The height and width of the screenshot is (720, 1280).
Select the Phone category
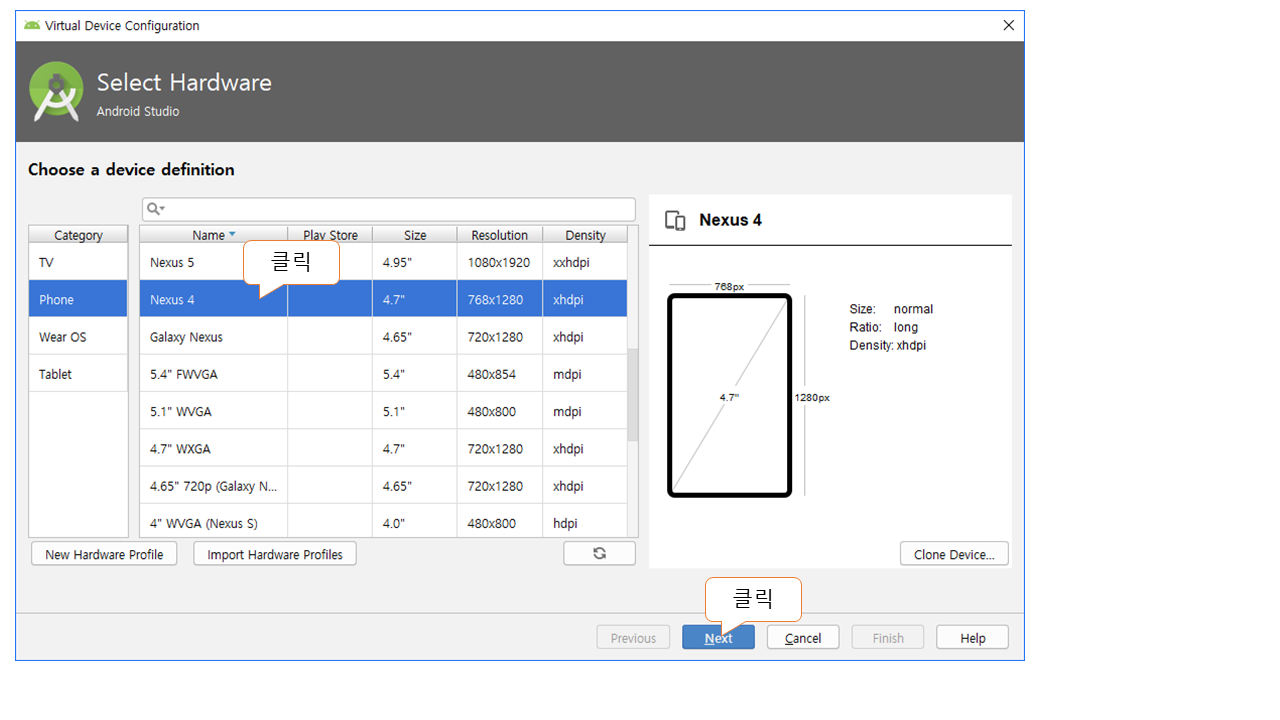pyautogui.click(x=78, y=300)
